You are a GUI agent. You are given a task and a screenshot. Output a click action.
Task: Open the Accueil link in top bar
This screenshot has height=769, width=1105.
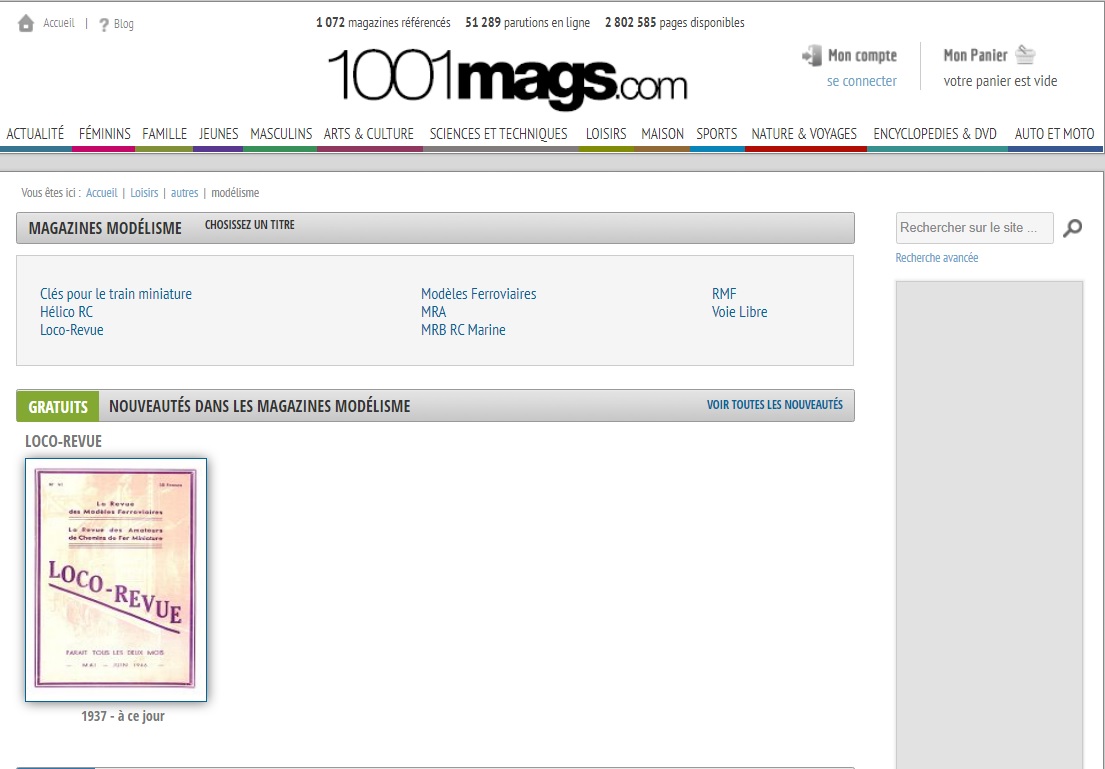pyautogui.click(x=58, y=23)
